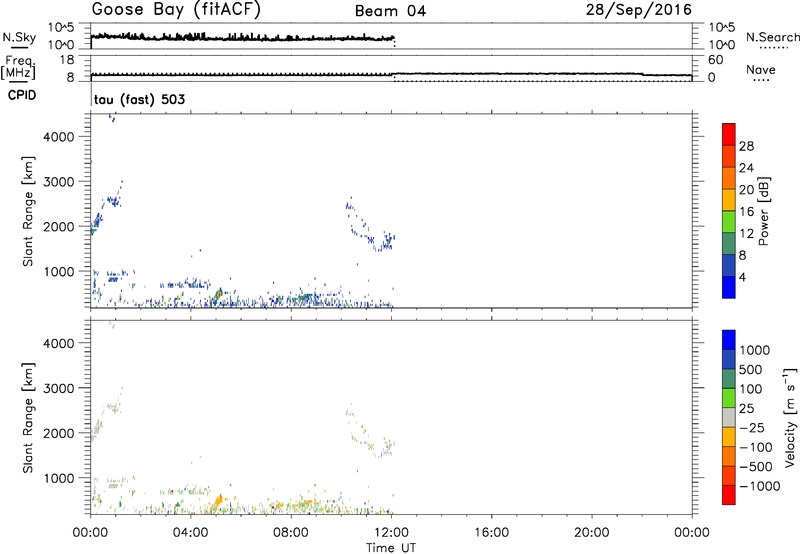Select the "−100" label on the velocity scale
800x554 pixels.
coord(756,447)
